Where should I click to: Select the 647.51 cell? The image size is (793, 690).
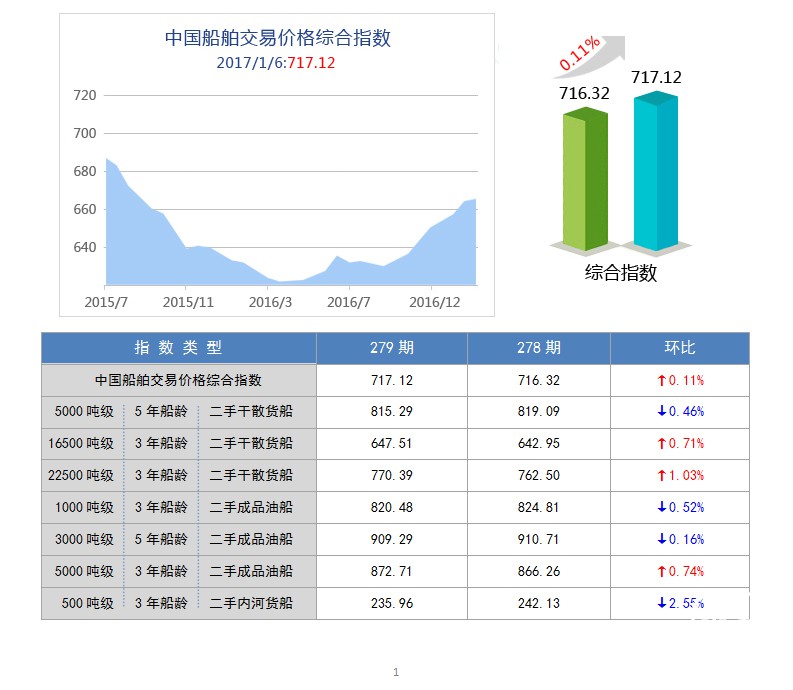click(x=392, y=444)
